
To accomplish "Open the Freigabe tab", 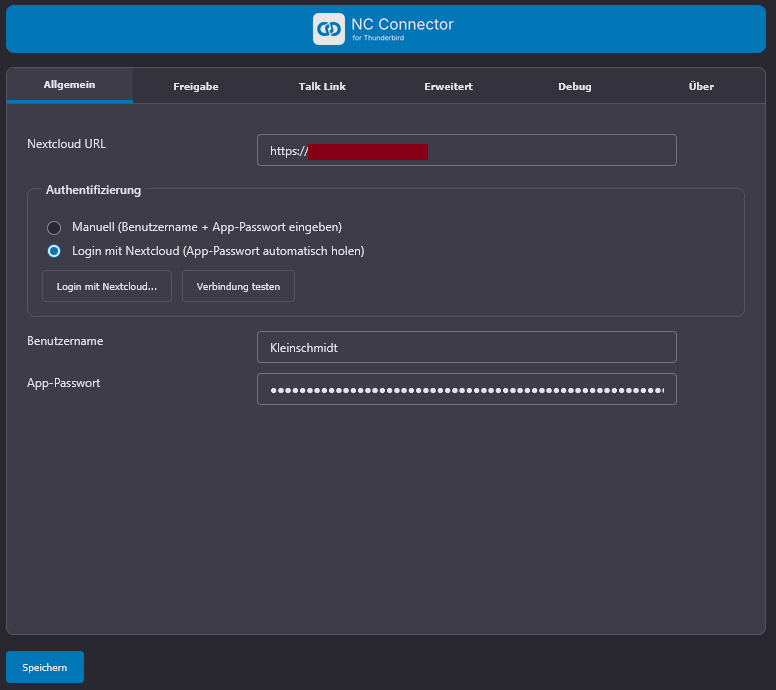I will point(195,86).
